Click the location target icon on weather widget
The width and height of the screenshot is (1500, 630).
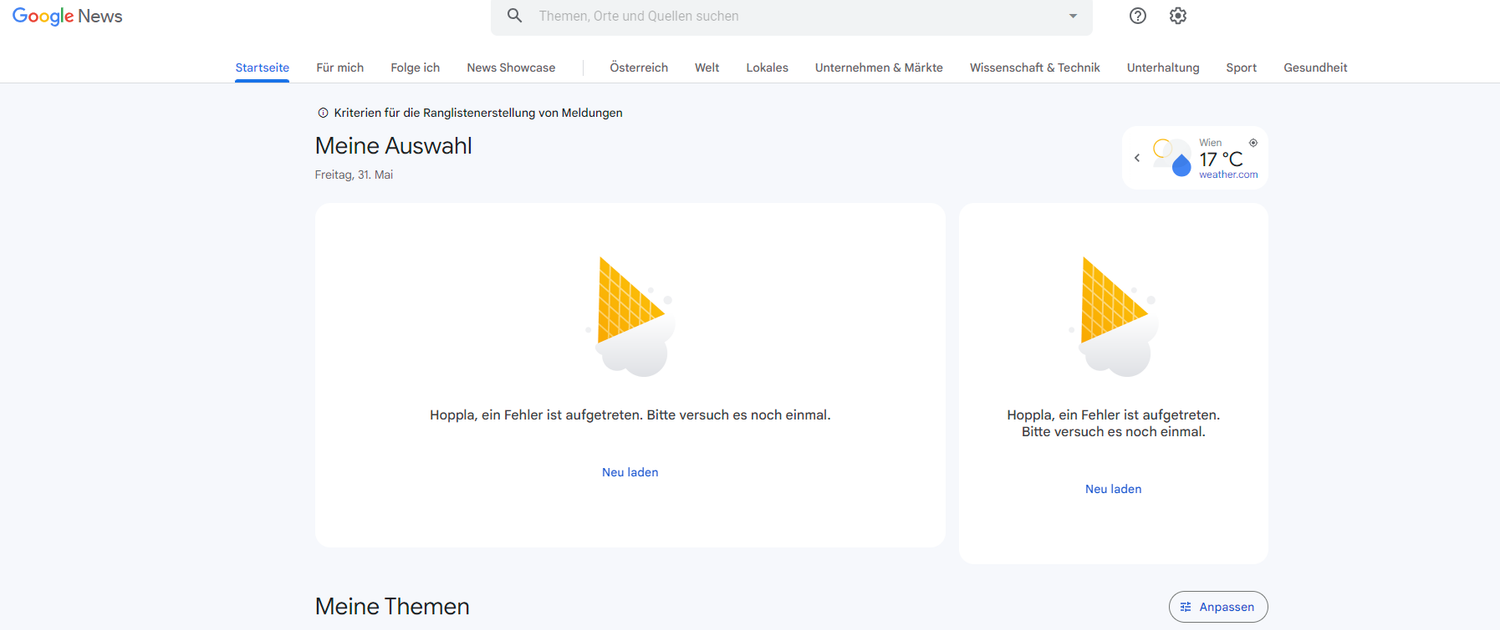[1253, 141]
